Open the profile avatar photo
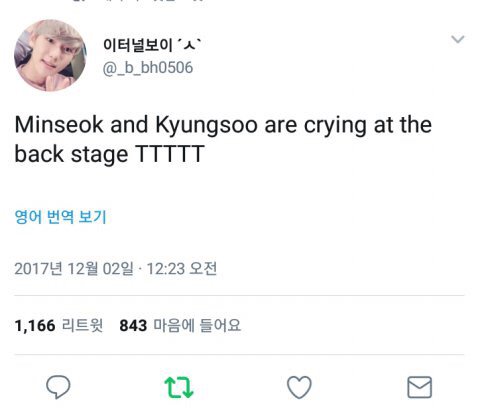The image size is (480, 408). click(x=50, y=55)
